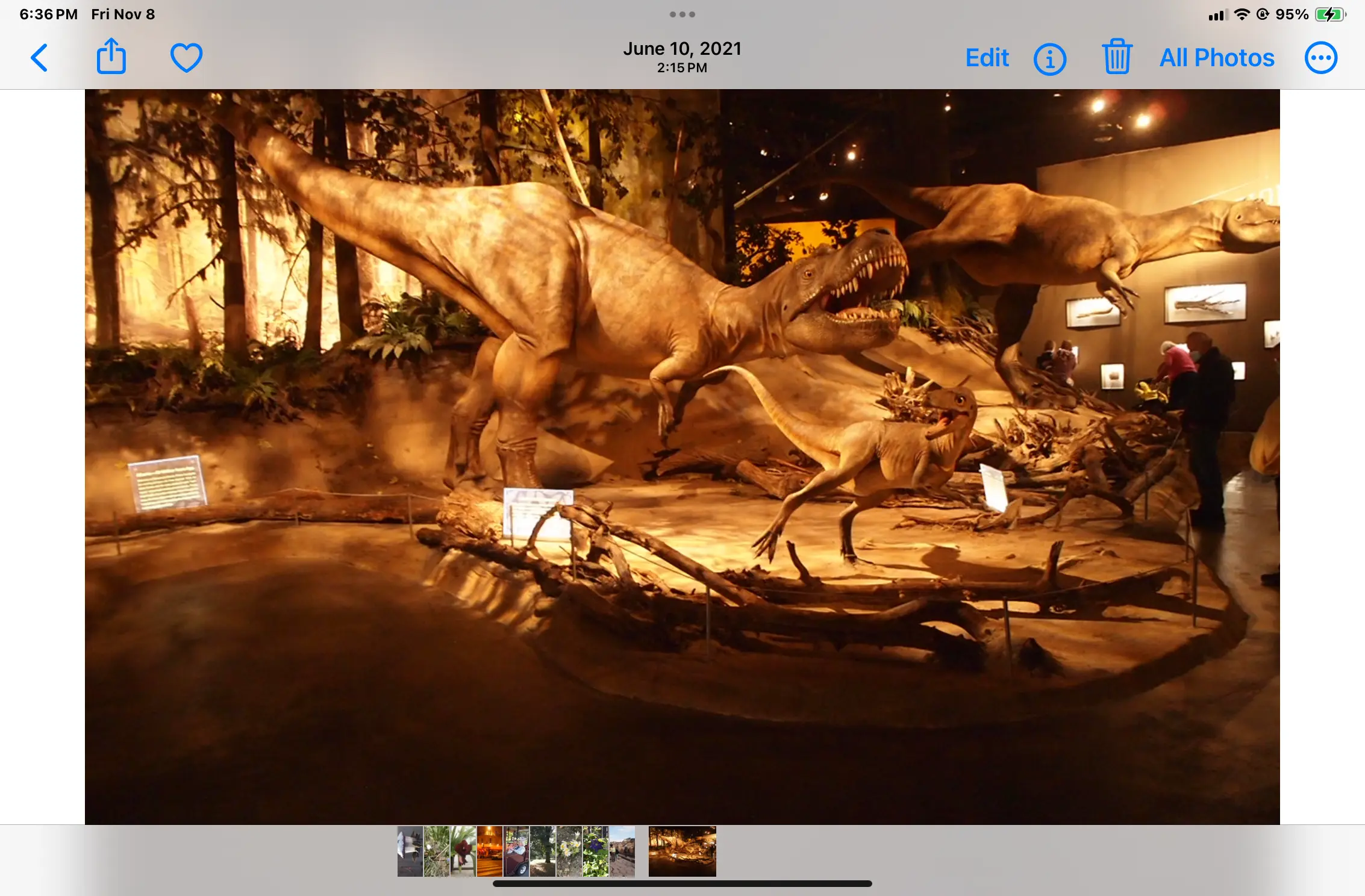Tap the cellular signal bars icon
Viewport: 1365px width, 896px height.
pyautogui.click(x=1217, y=16)
